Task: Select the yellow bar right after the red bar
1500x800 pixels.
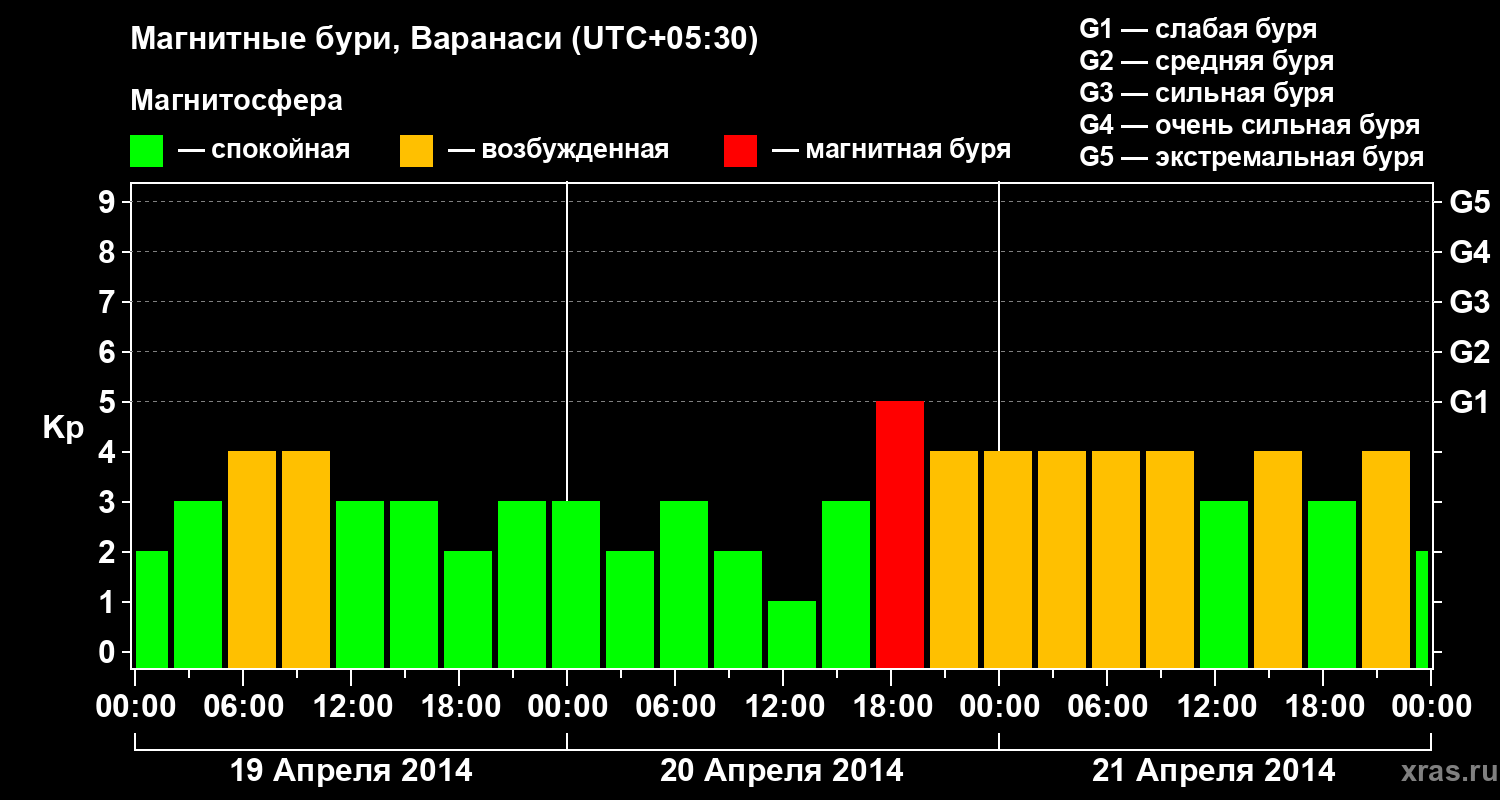Action: coord(954,559)
